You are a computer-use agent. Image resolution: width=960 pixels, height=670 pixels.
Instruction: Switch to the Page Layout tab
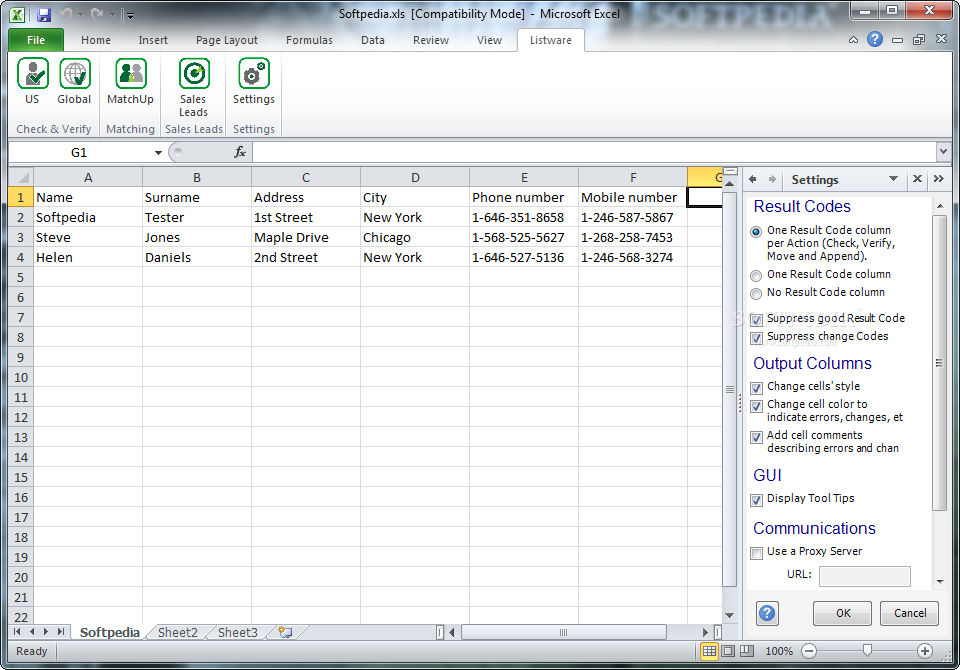tap(227, 40)
